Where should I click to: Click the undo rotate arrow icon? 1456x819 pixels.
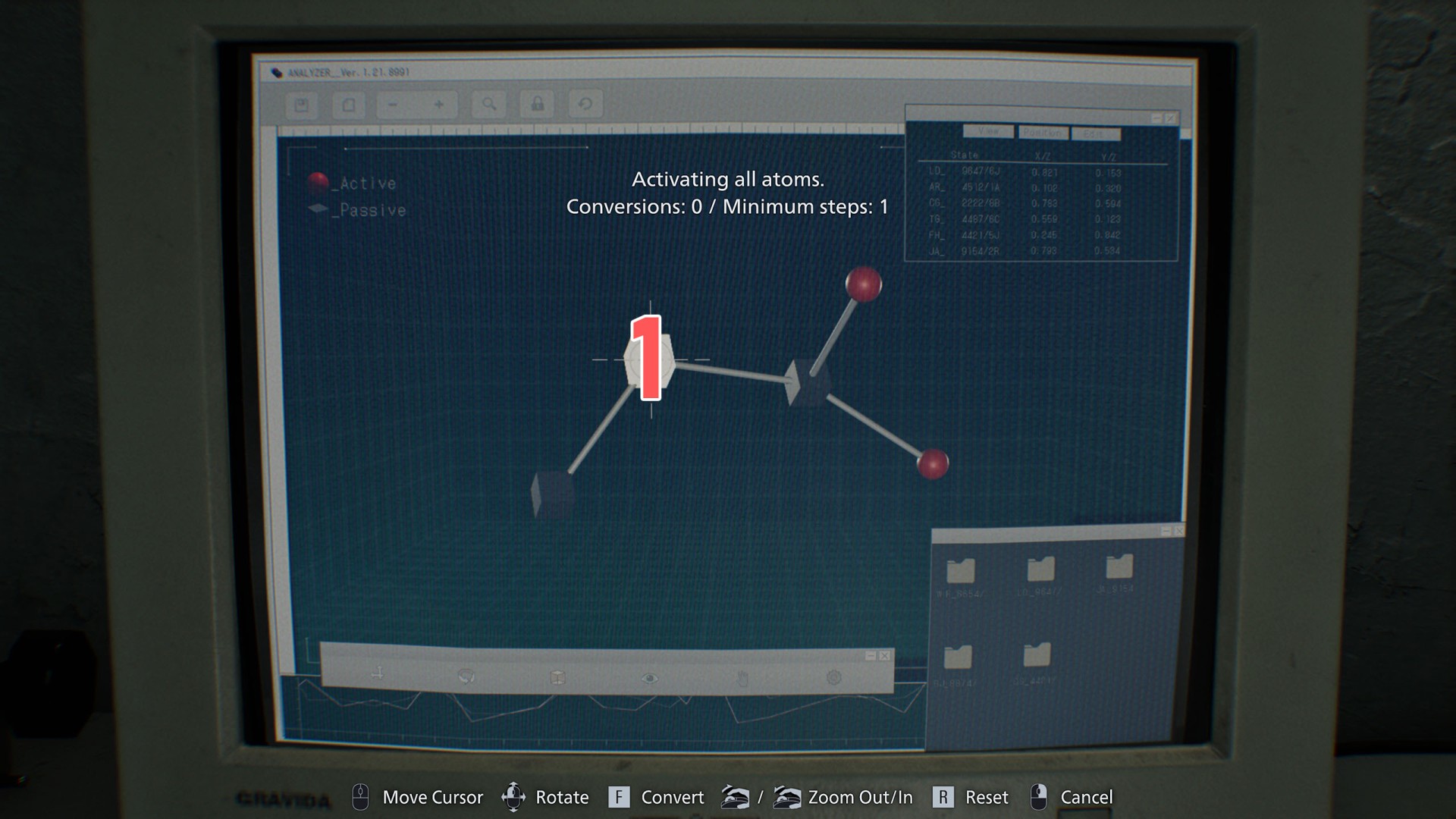click(x=585, y=104)
